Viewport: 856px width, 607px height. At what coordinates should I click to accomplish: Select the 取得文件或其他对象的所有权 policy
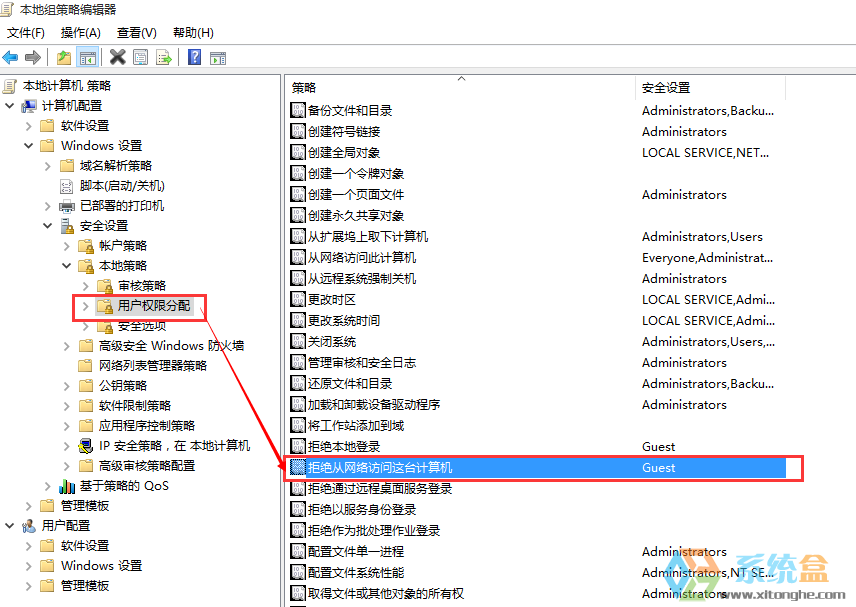pyautogui.click(x=386, y=593)
